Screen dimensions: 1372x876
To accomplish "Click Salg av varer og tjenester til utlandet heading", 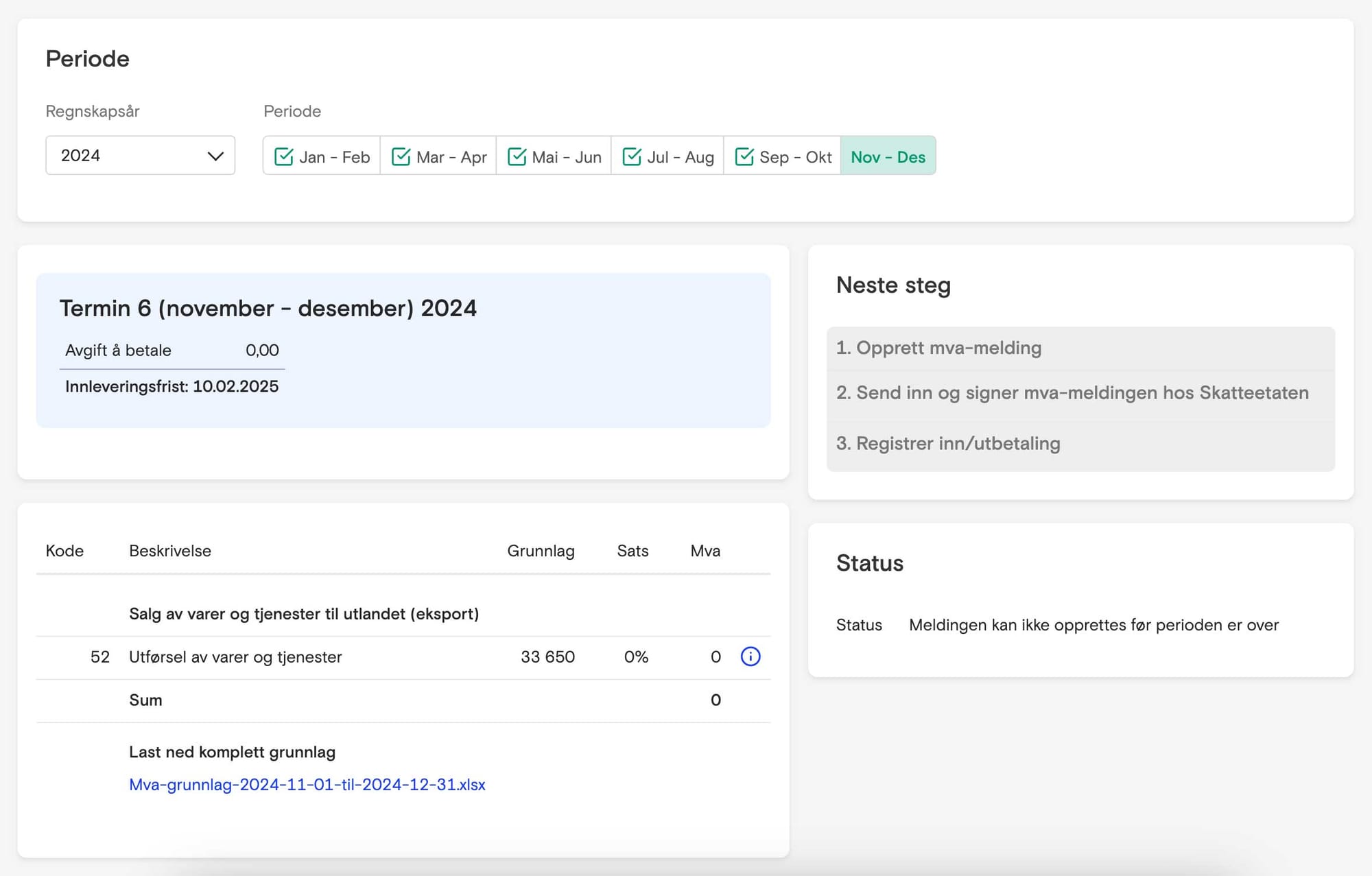I will tap(304, 614).
